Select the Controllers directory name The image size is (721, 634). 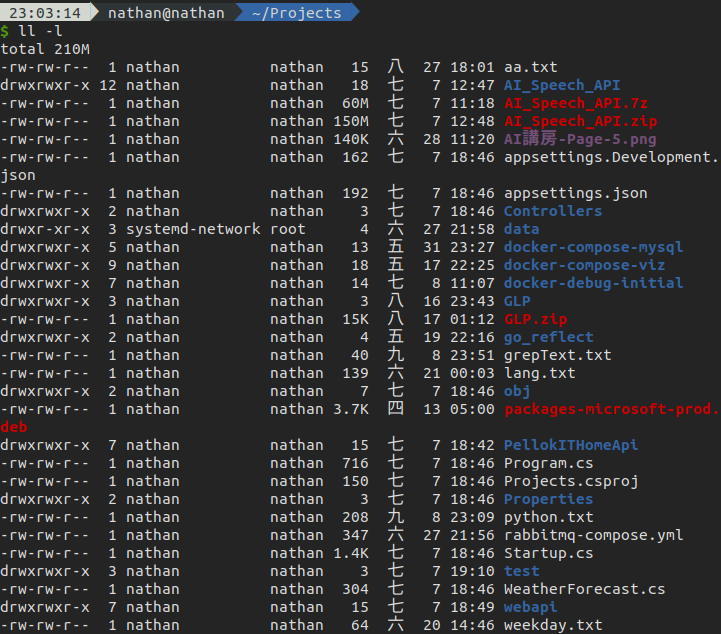coord(553,211)
